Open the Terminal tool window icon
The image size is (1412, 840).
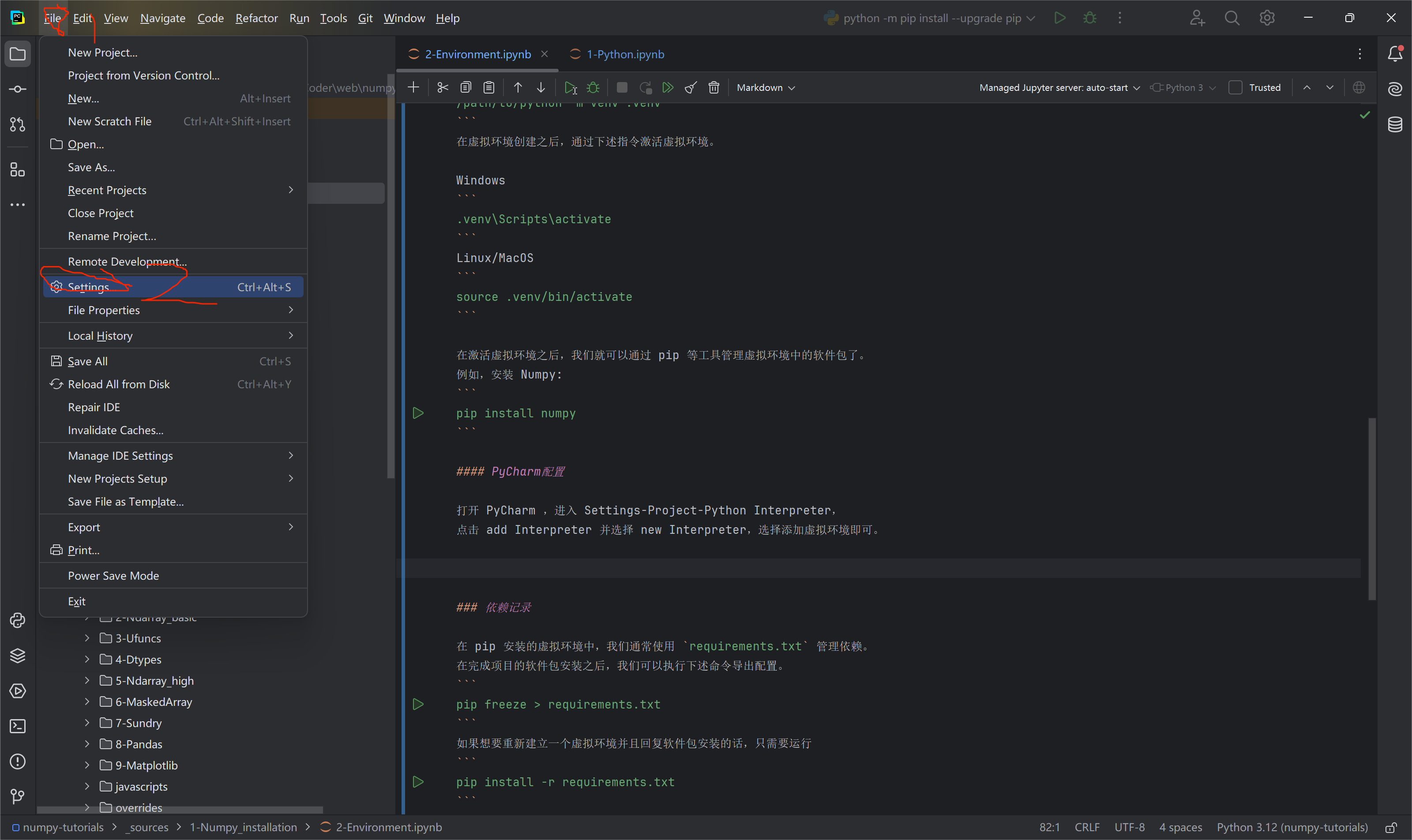(18, 726)
